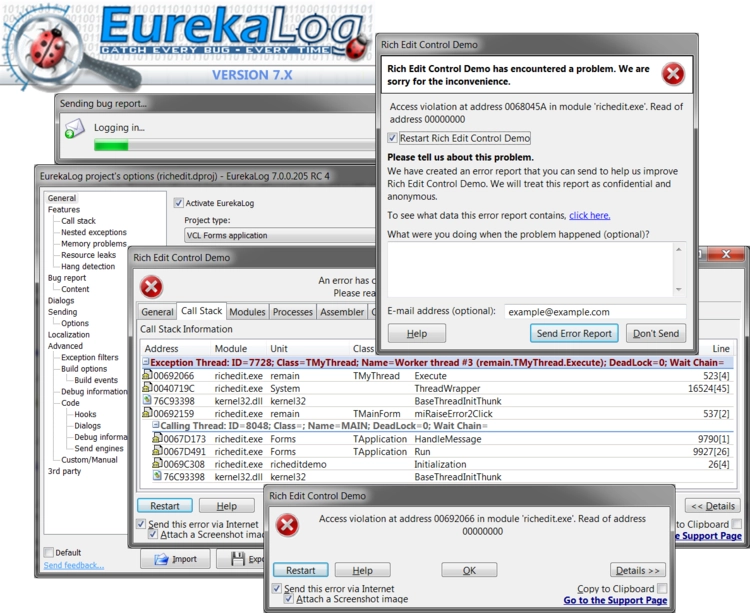This screenshot has width=750, height=613.
Task: Click stack entry icon for address 0067D491
Action: click(x=157, y=451)
